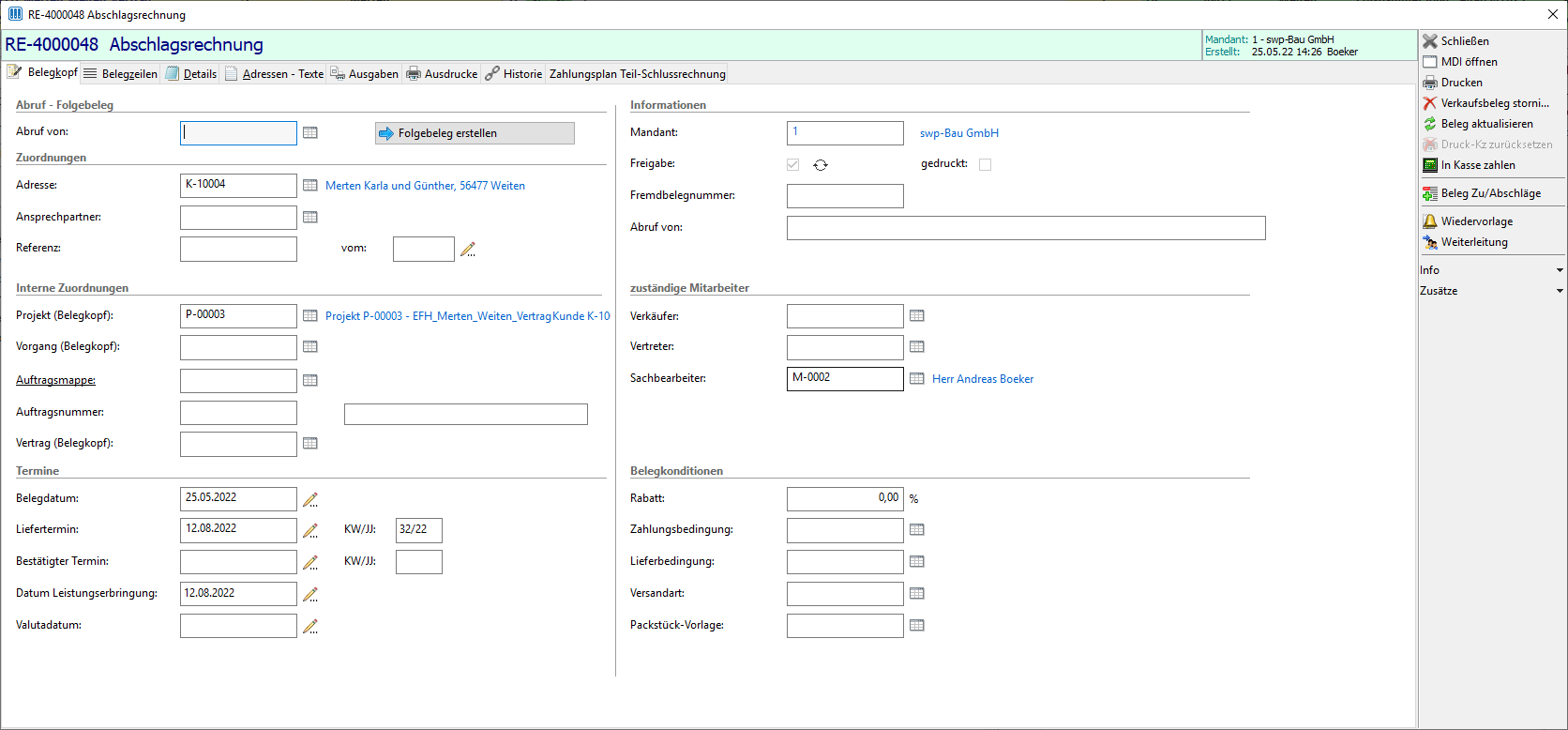Open lookup icon for Vertrag (Belegkopf)
1568x730 pixels.
point(310,444)
